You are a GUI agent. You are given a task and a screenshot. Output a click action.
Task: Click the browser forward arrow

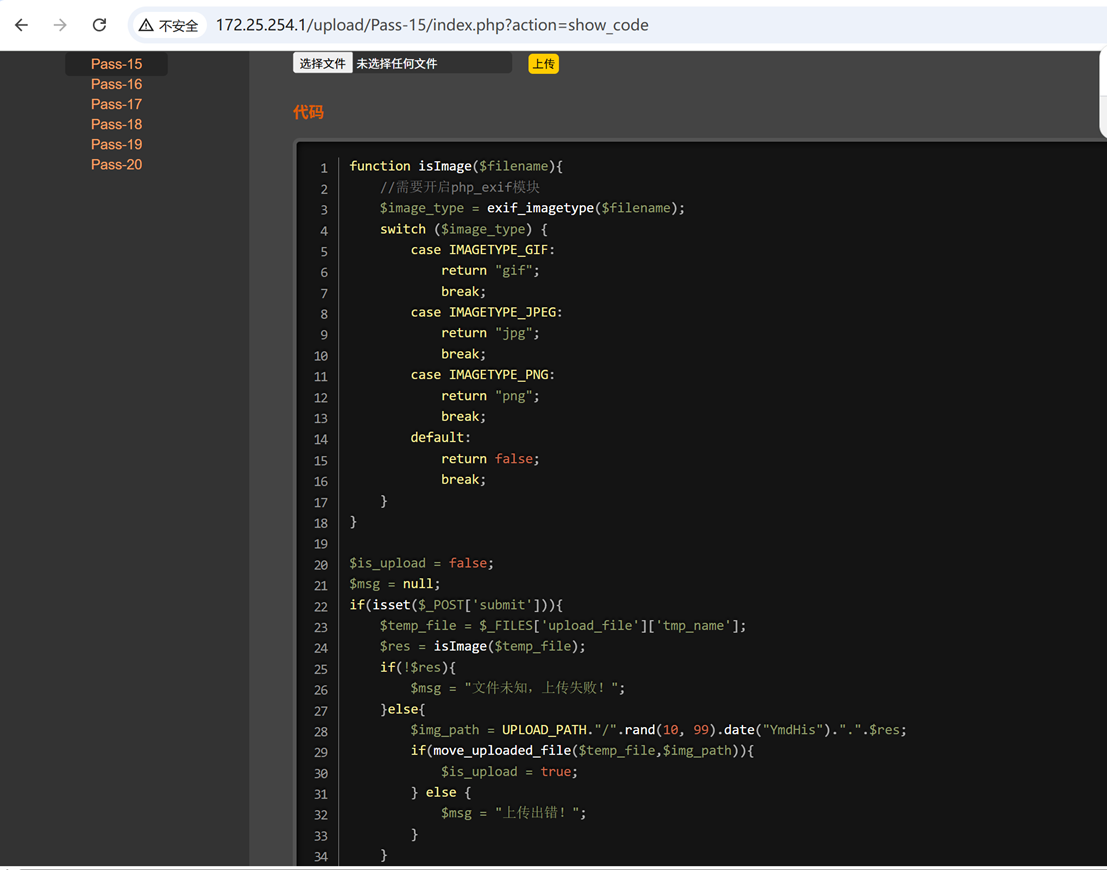[x=60, y=25]
